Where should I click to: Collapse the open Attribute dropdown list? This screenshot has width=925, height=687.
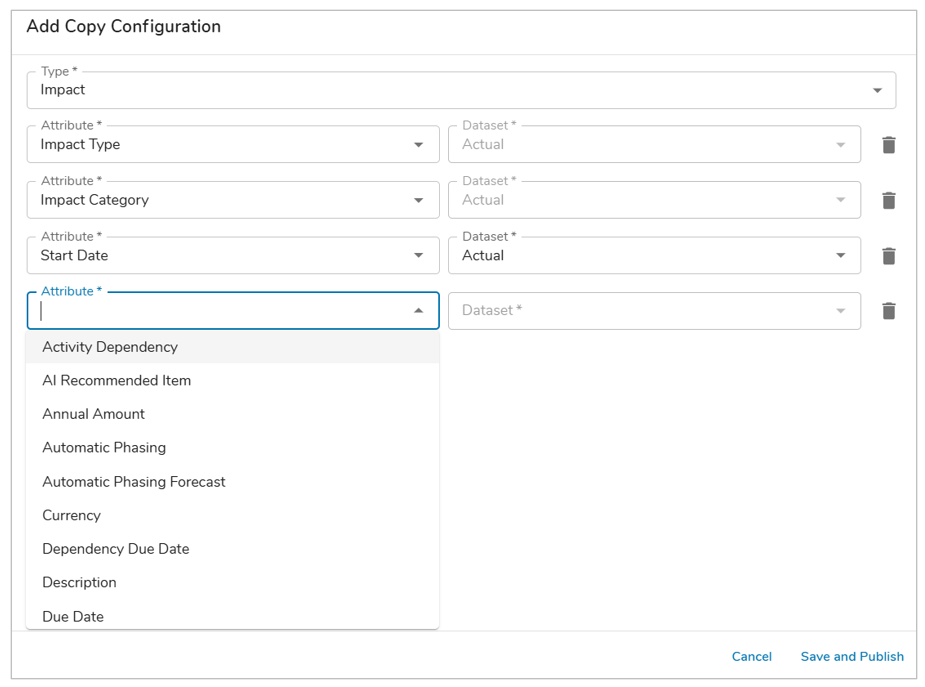pyautogui.click(x=418, y=311)
